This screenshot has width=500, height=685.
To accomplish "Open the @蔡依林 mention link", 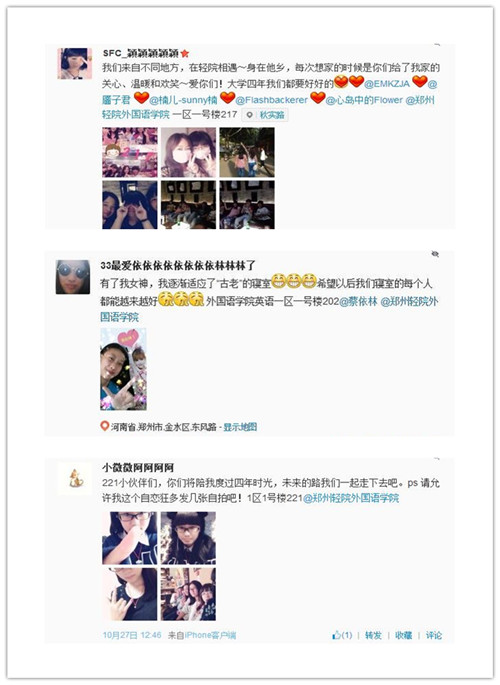I will tap(358, 301).
